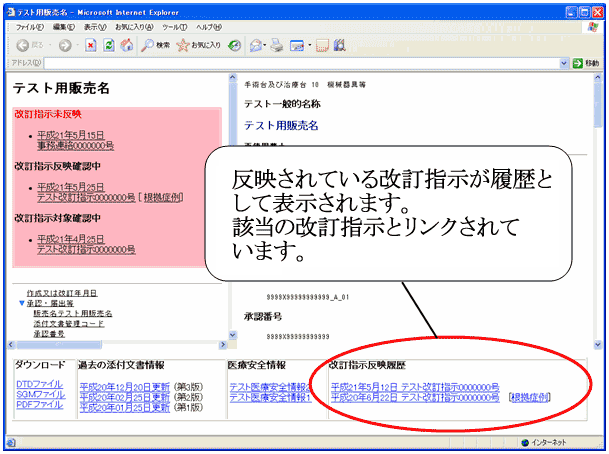609x454 pixels.
Task: Open the ファイル(F) menu
Action: point(30,27)
